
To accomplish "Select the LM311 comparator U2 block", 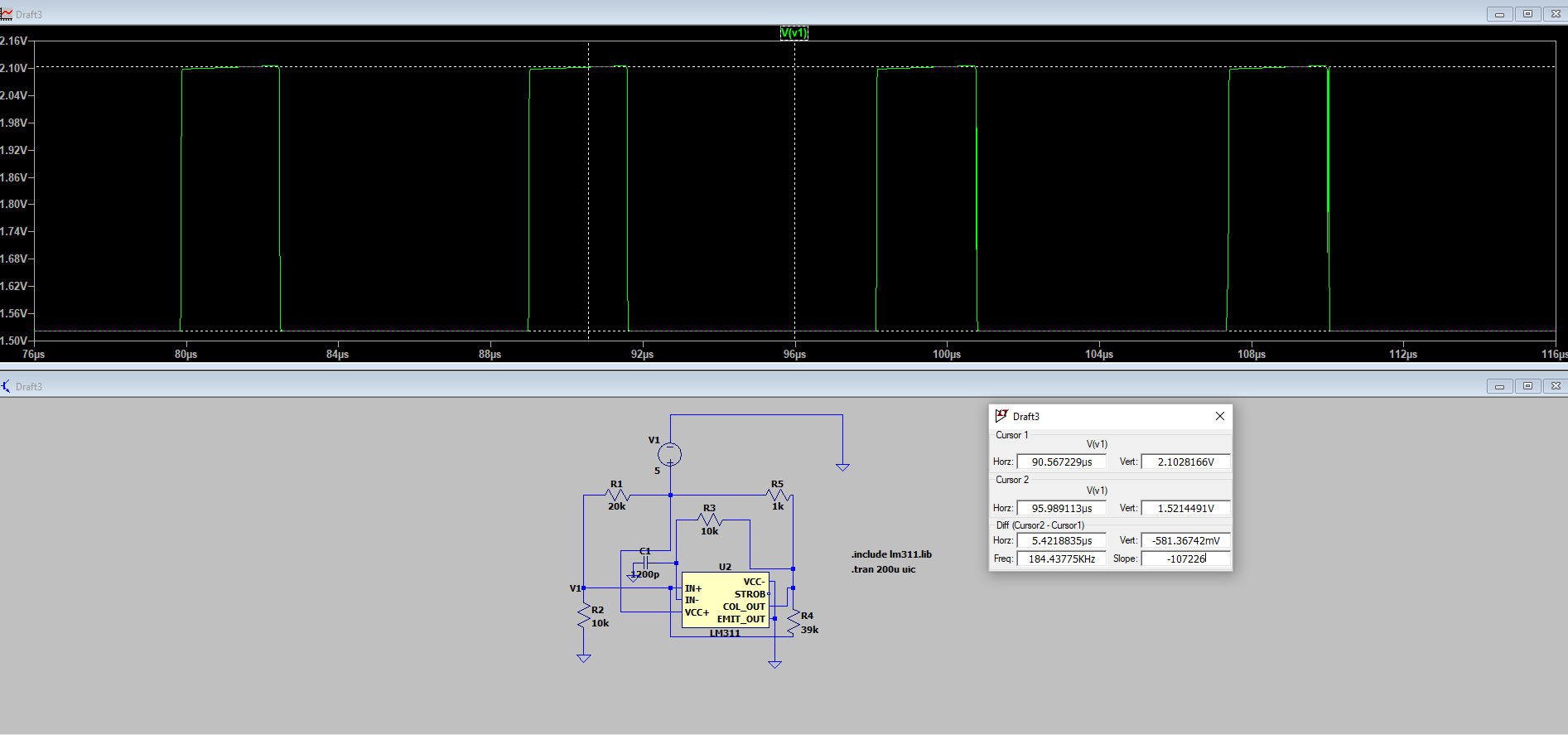I will click(x=726, y=600).
